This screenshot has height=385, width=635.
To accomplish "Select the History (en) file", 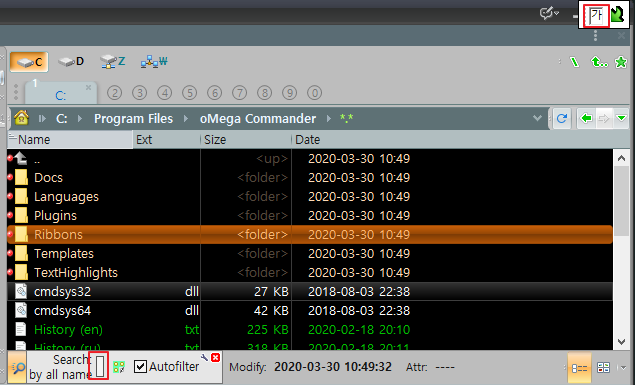I will (68, 330).
